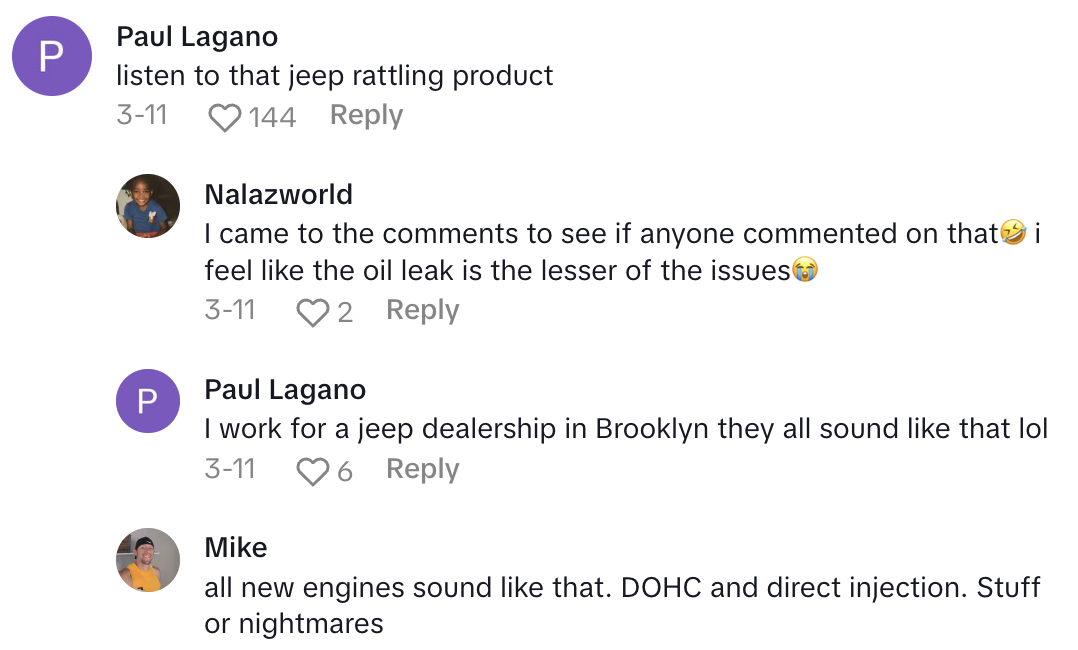Heart Paul Lagano's Brooklyn dealership reply
The height and width of the screenshot is (650, 1078).
(x=313, y=472)
